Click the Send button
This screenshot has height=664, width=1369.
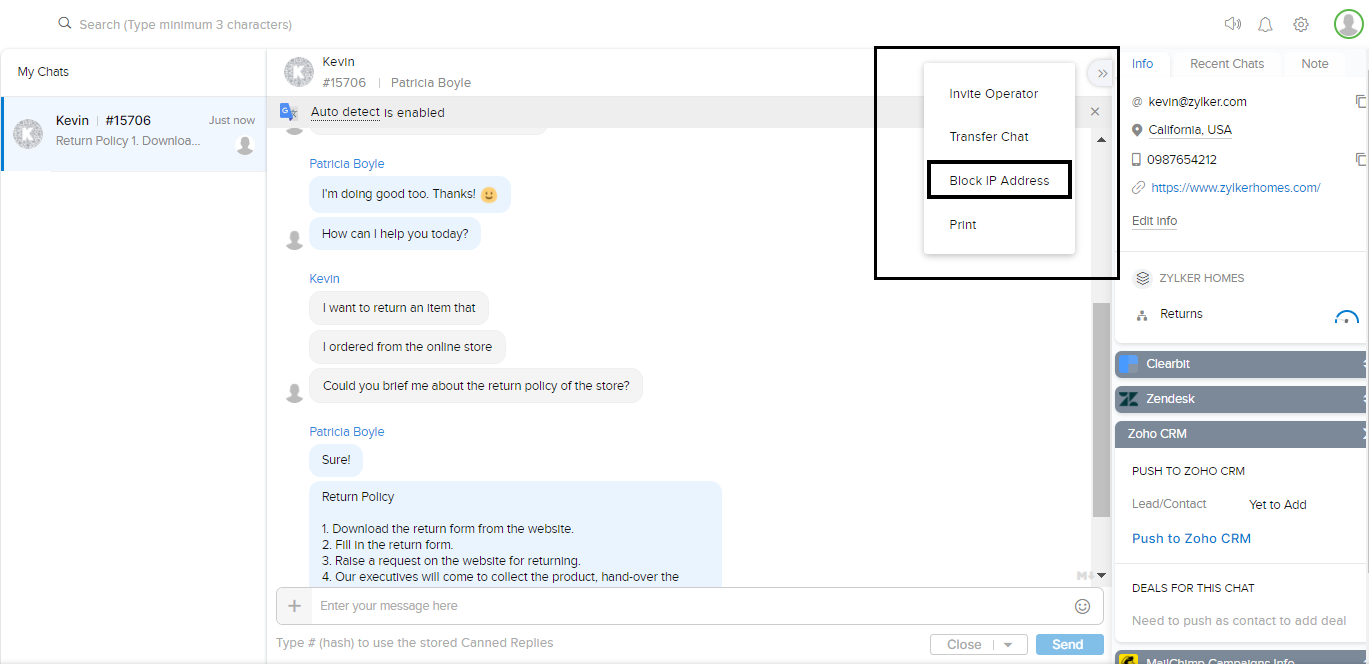pyautogui.click(x=1069, y=645)
